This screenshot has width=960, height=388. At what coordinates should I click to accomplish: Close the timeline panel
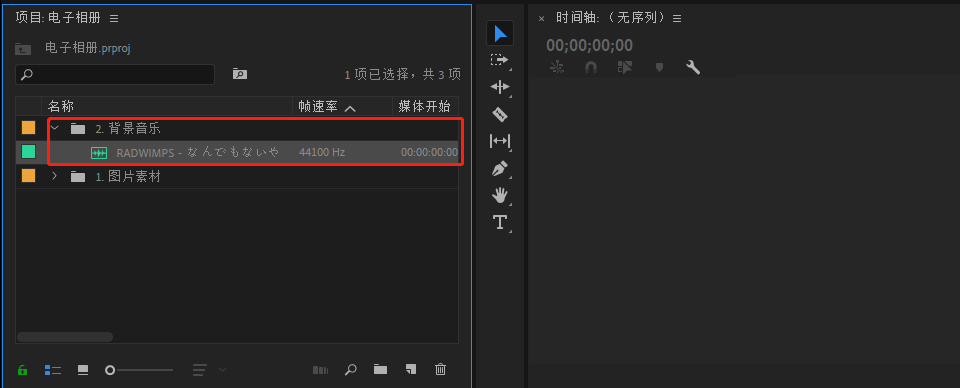tap(541, 18)
